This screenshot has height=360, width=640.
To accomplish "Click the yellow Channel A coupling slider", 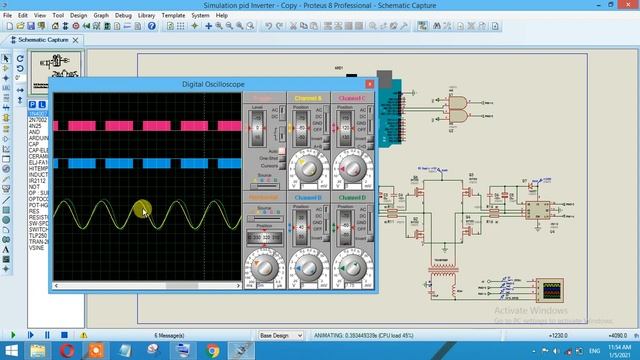I will (x=326, y=119).
